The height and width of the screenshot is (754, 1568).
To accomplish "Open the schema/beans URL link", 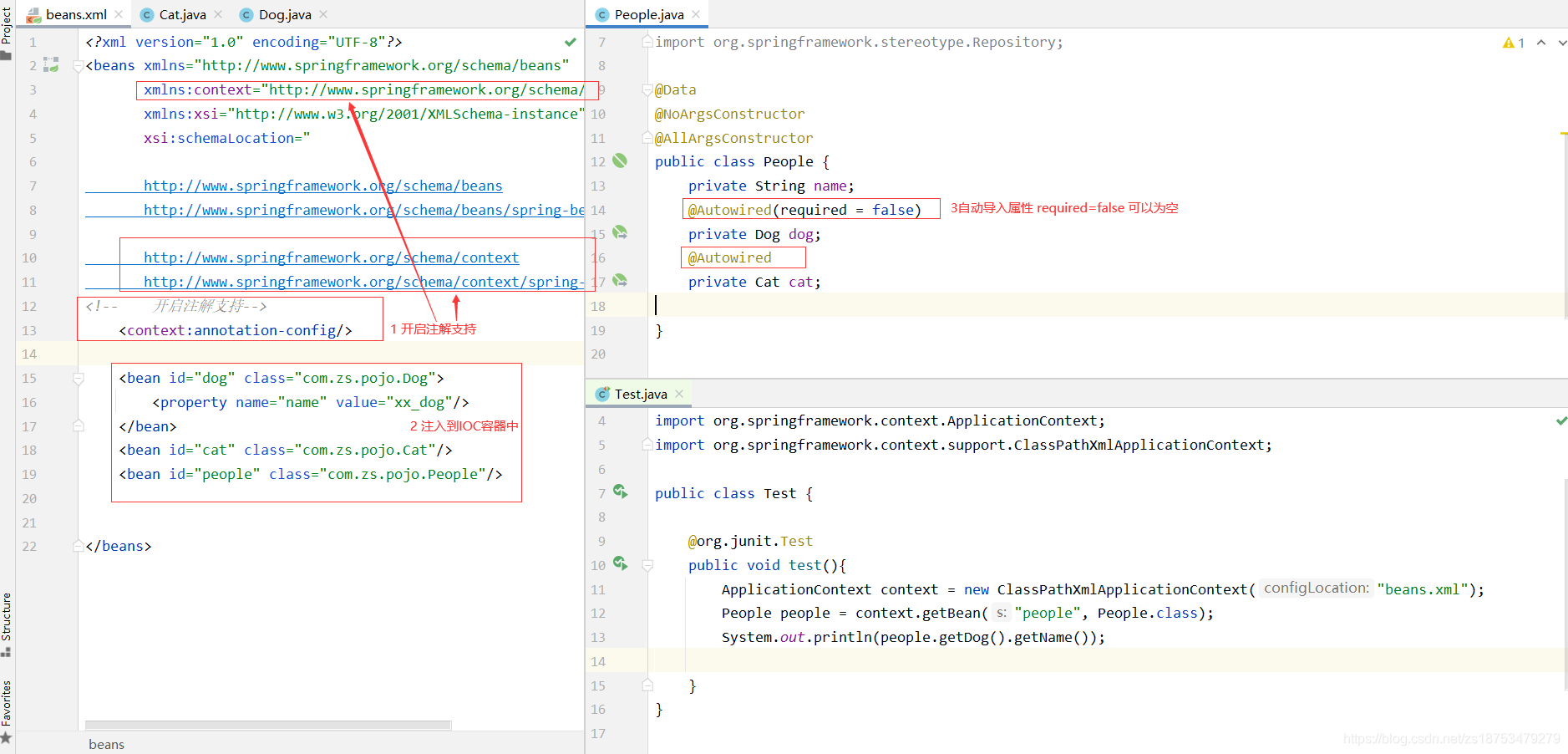I will [x=322, y=186].
